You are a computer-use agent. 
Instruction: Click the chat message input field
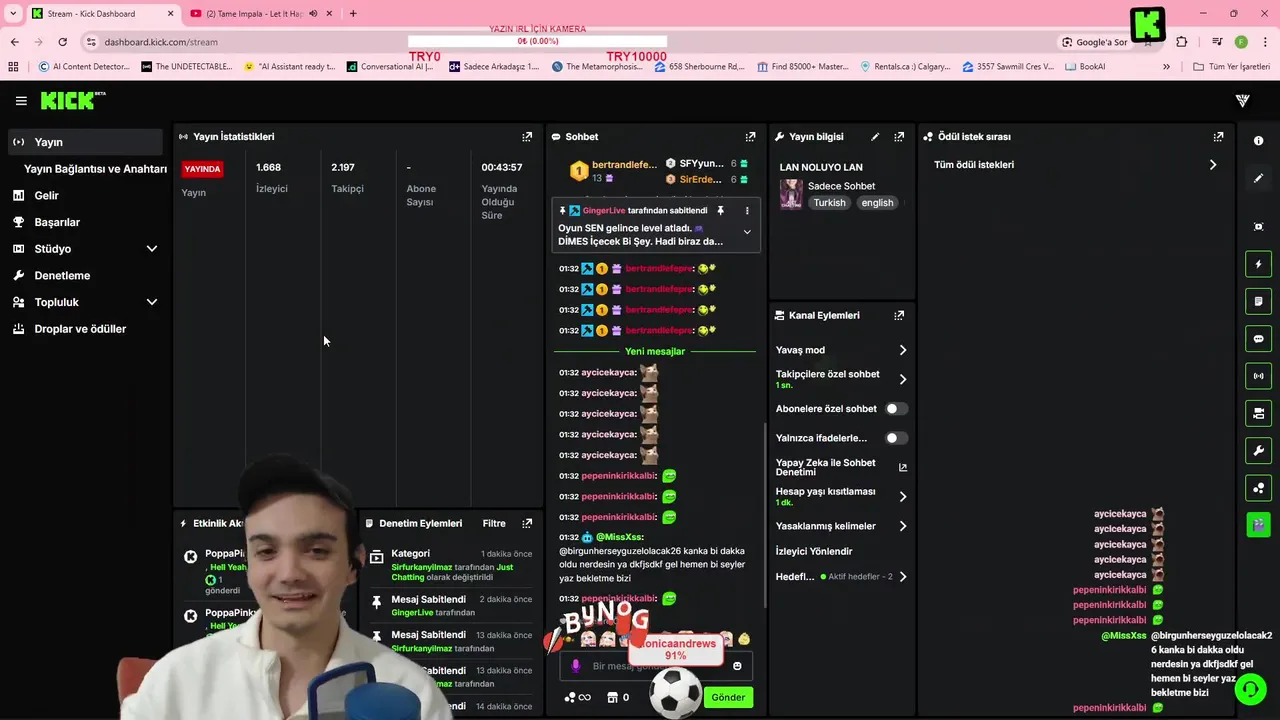pyautogui.click(x=655, y=666)
